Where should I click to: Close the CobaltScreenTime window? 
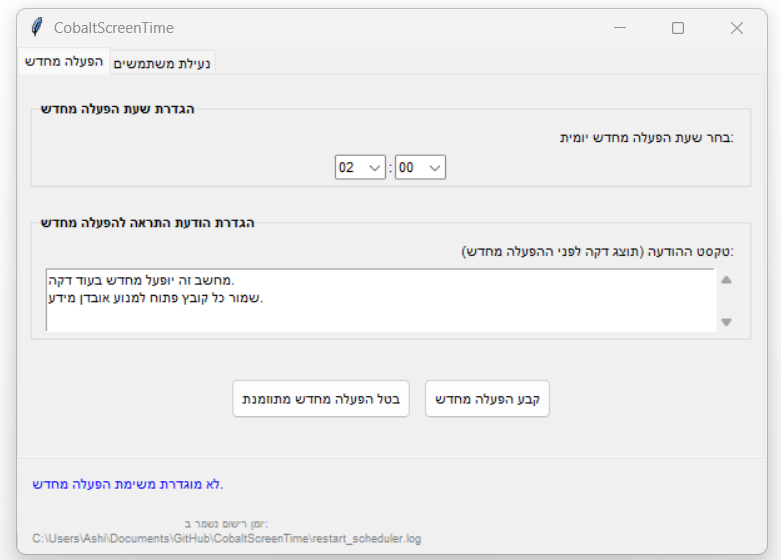pos(737,28)
